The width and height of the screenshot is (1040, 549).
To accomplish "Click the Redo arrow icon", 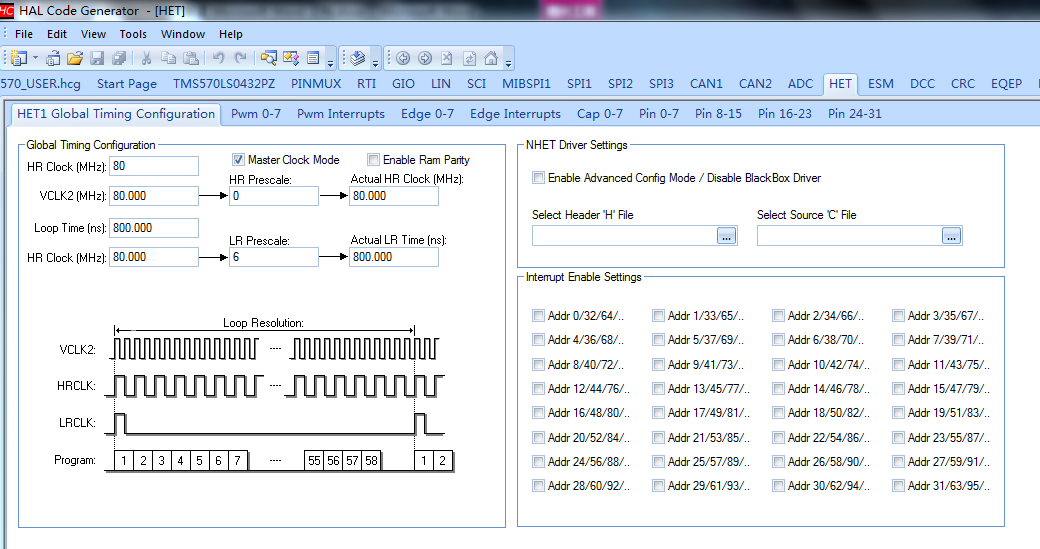I will pos(241,58).
